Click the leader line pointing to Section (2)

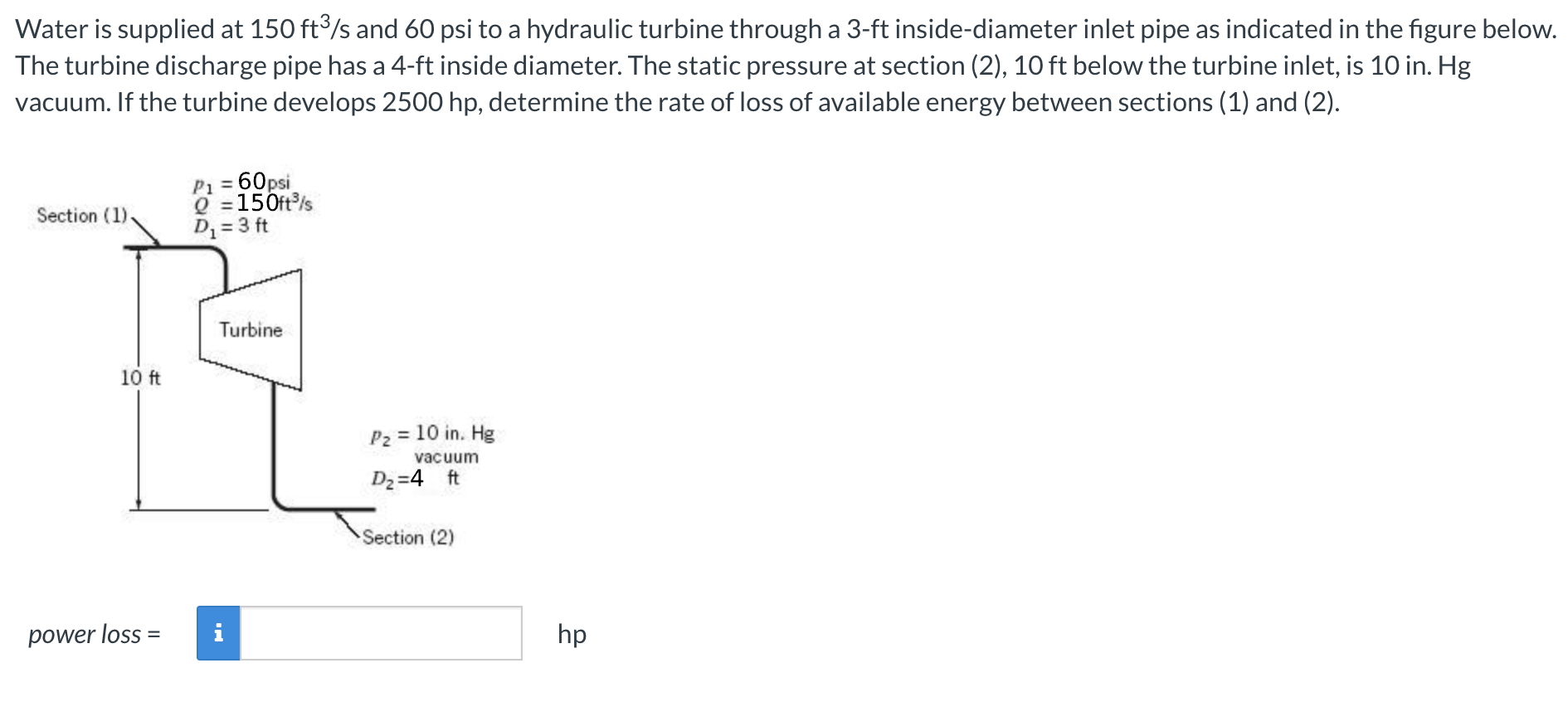(x=348, y=523)
